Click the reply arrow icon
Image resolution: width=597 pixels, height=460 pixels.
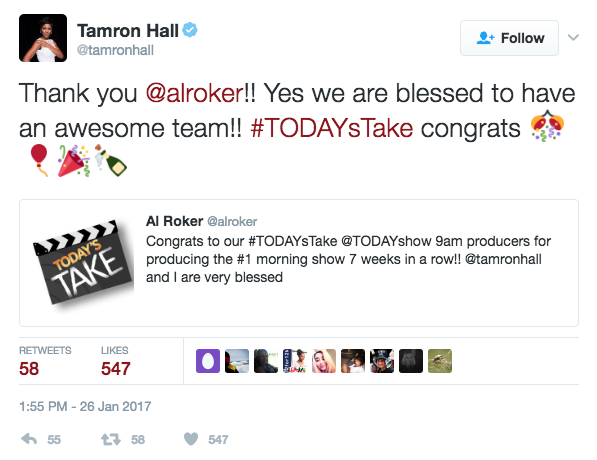29,439
